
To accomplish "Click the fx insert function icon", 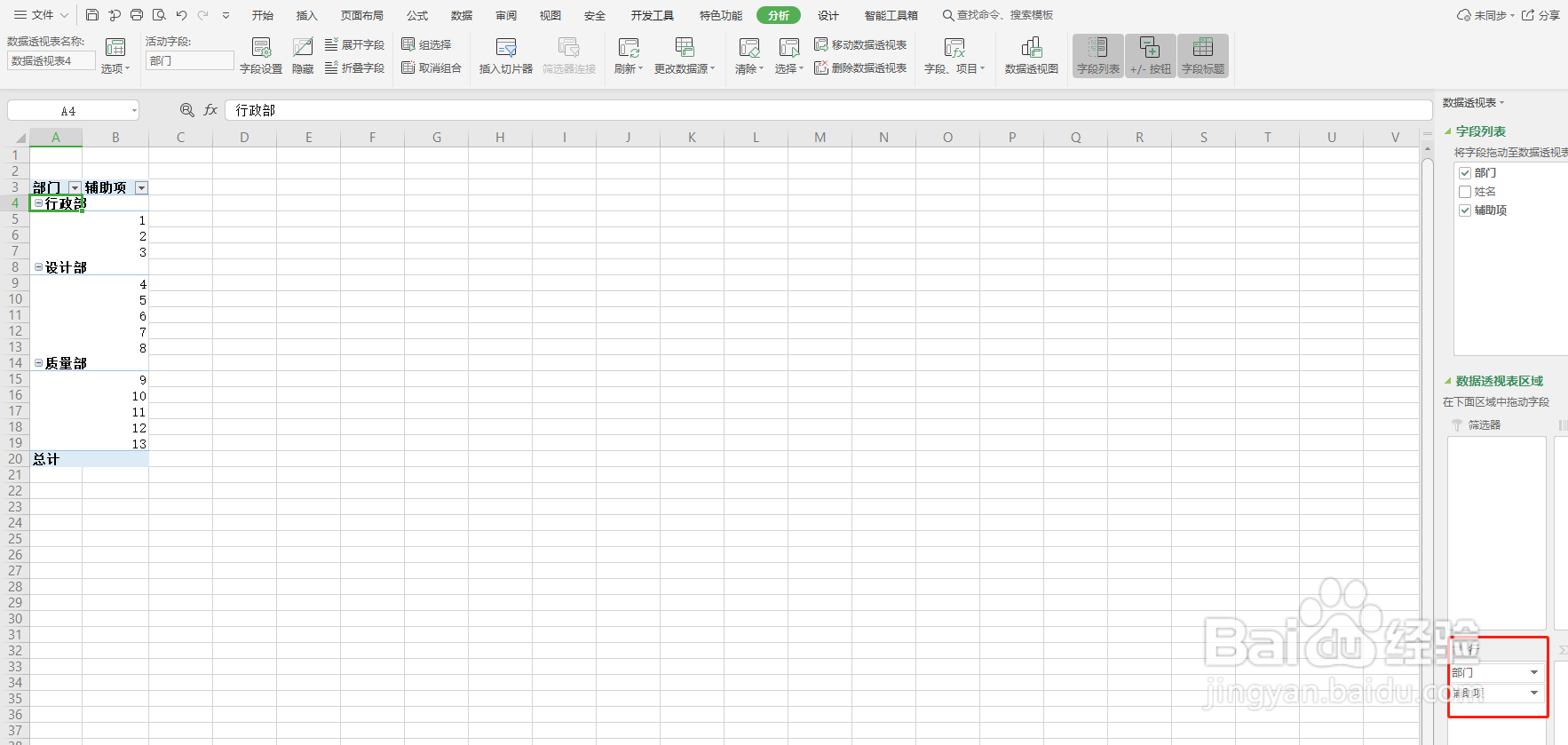I will pyautogui.click(x=210, y=110).
